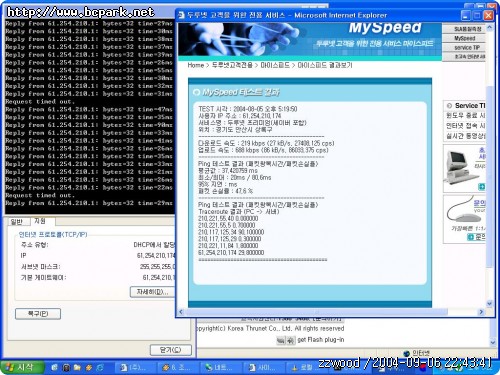500x375 pixels.
Task: Click the orange quick launch icon
Action: point(89,367)
